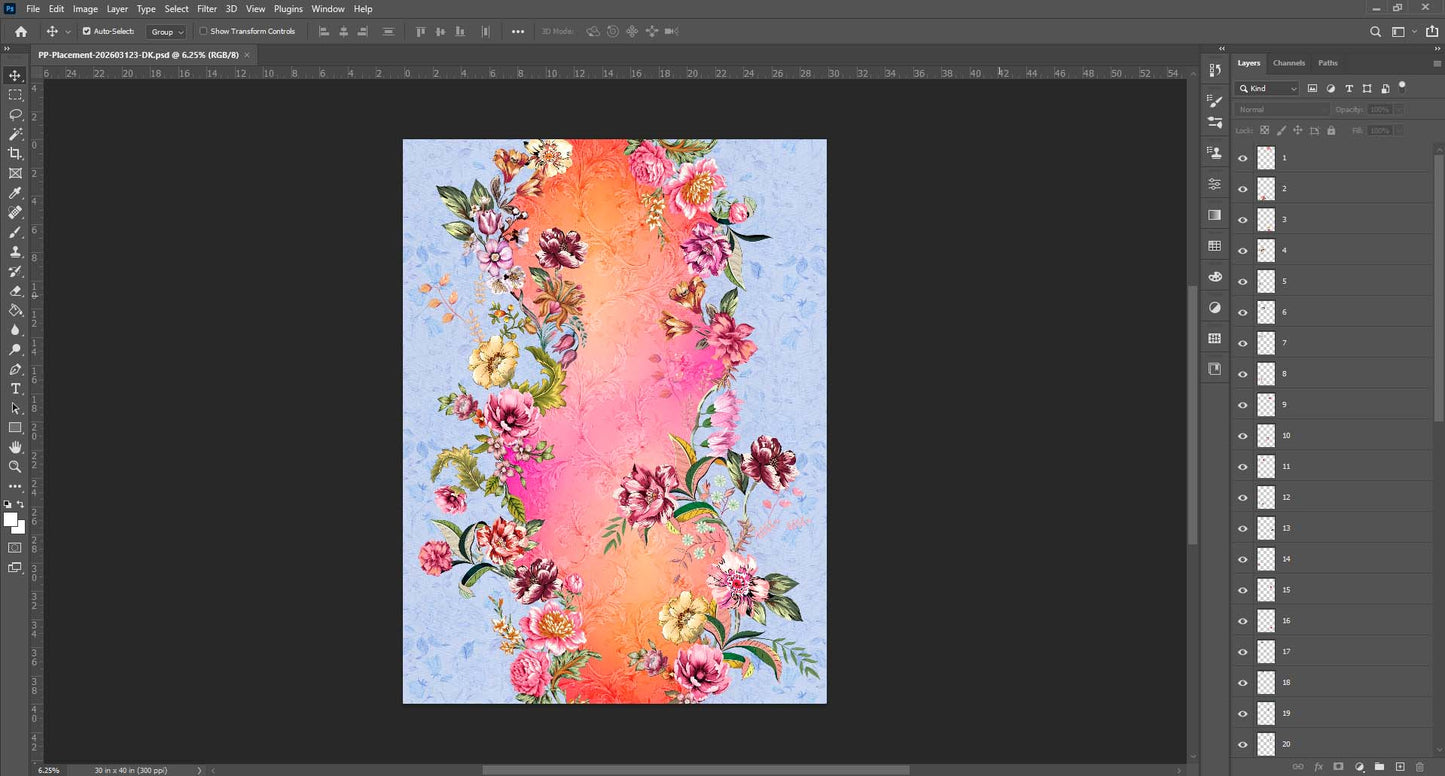The height and width of the screenshot is (776, 1445).
Task: Select the Eyedropper tool
Action: 15,193
